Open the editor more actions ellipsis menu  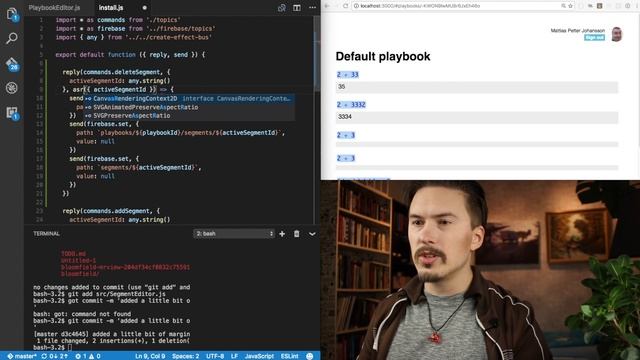tap(312, 7)
